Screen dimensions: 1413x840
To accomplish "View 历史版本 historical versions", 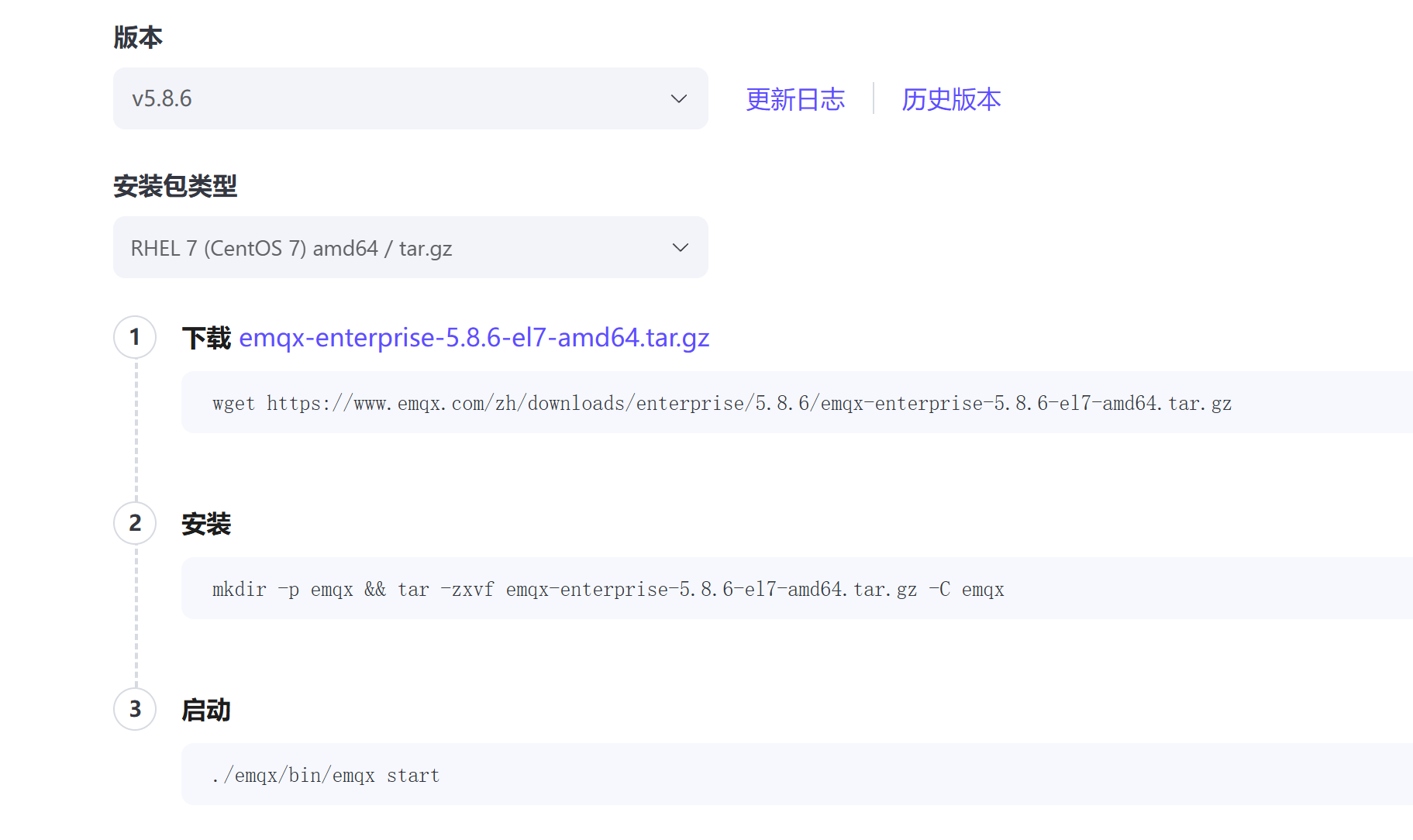I will point(950,99).
